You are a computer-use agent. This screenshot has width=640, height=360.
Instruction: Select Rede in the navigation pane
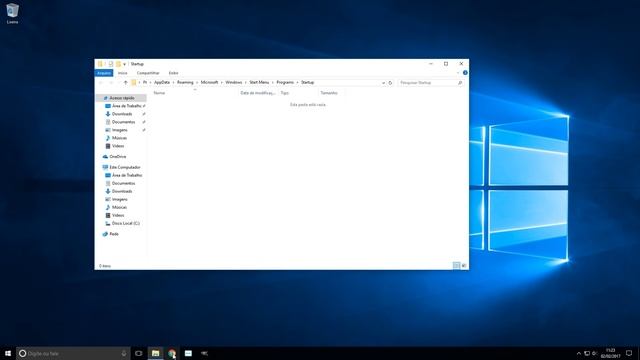coord(114,234)
